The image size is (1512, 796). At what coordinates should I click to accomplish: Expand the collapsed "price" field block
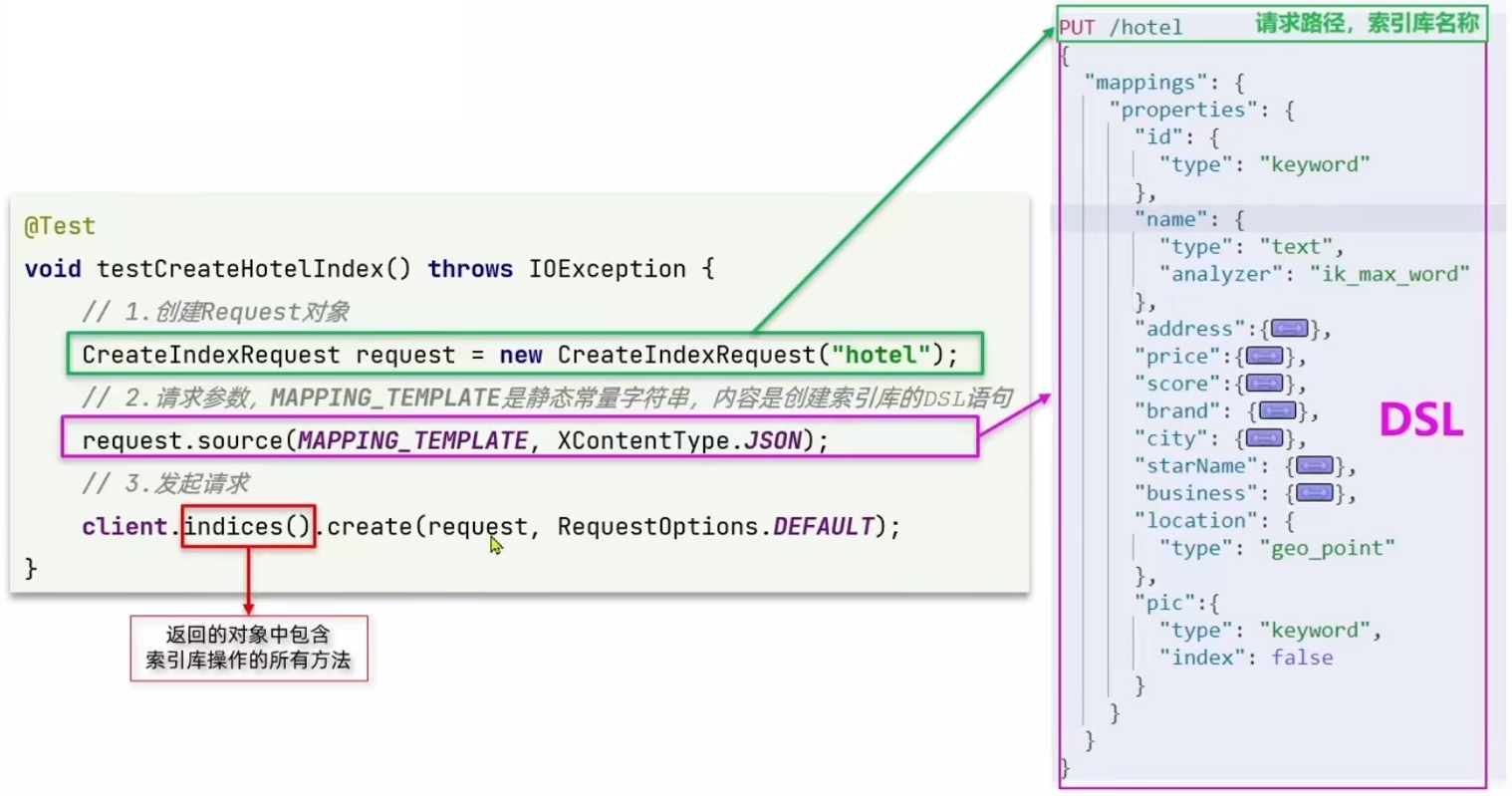coord(1264,356)
